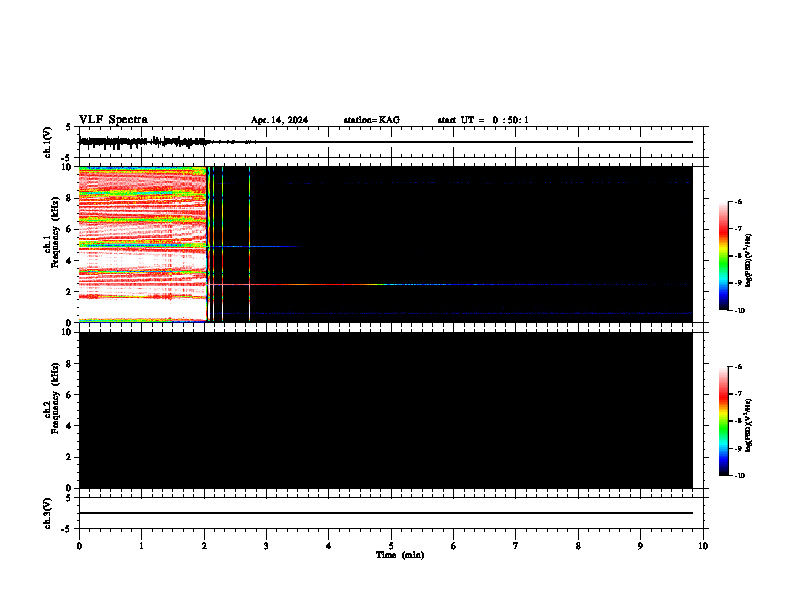
Task: Click the "ch.1(V)" waveform axis label
Action: (47, 142)
